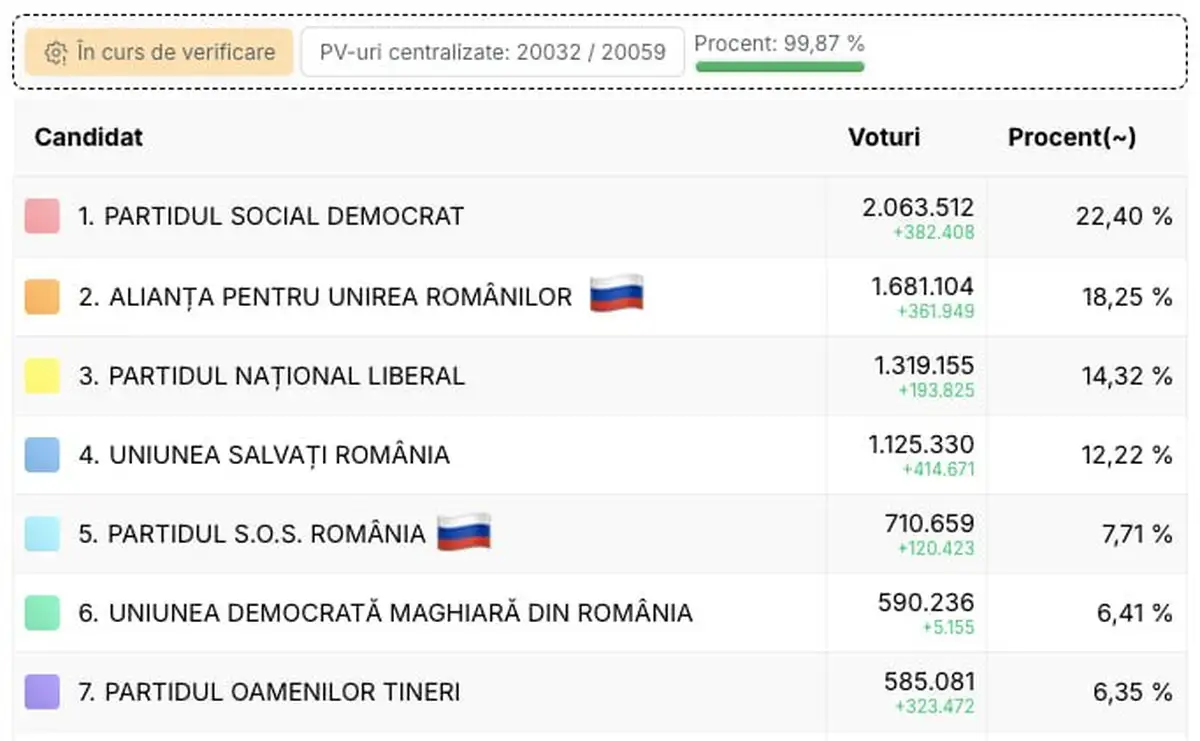Click the Russian flag next to Alianța pentru Unirea Românilor
Viewport: 1200px width, 741px height.
(x=616, y=294)
